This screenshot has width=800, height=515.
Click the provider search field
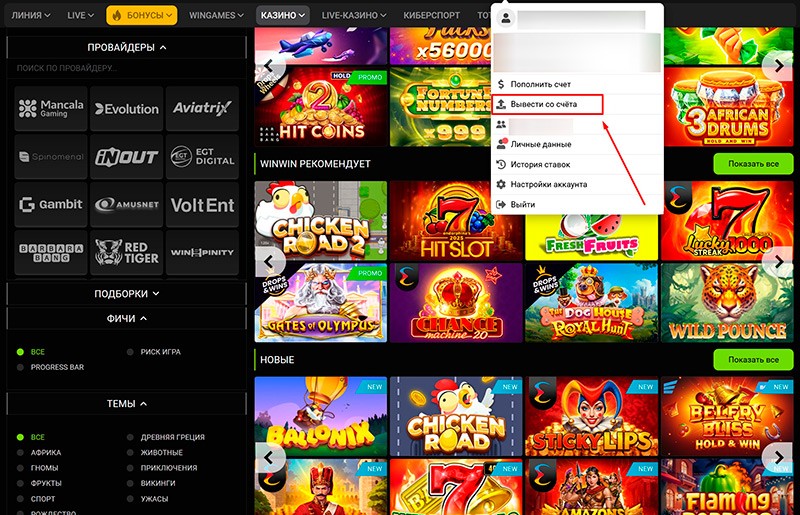click(127, 68)
